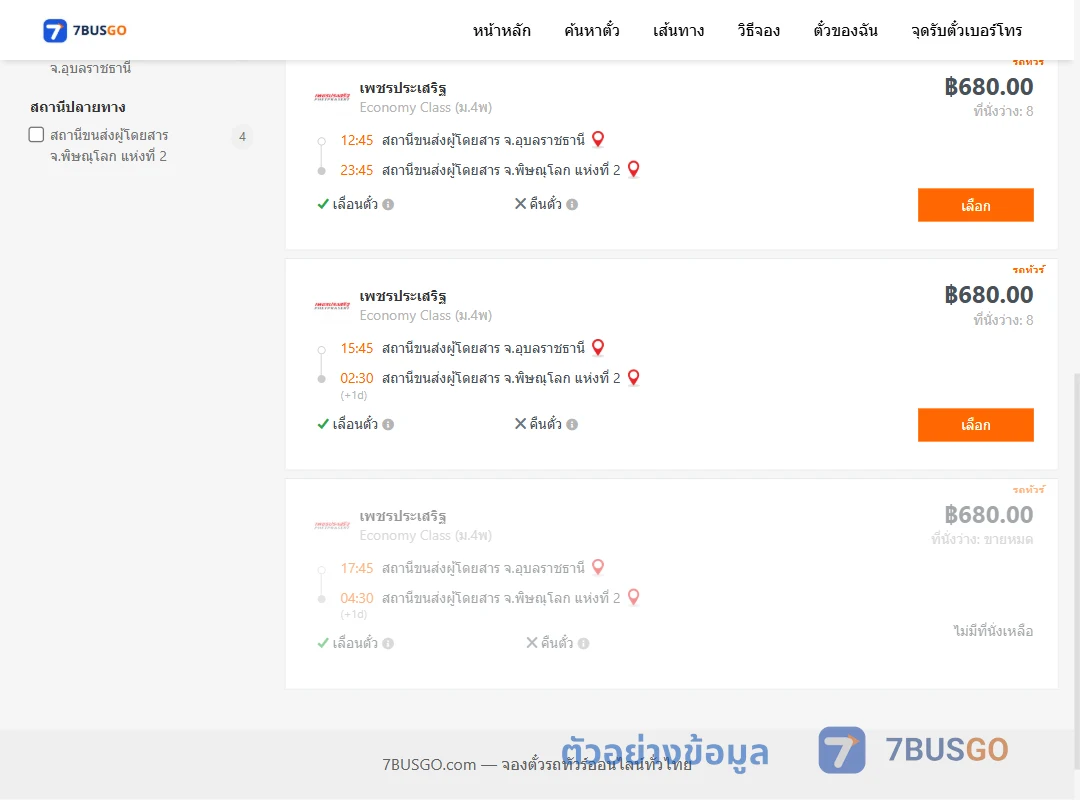
Task: Open คืนตั๋ว info icon on 17:45 trip
Action: pyautogui.click(x=583, y=644)
